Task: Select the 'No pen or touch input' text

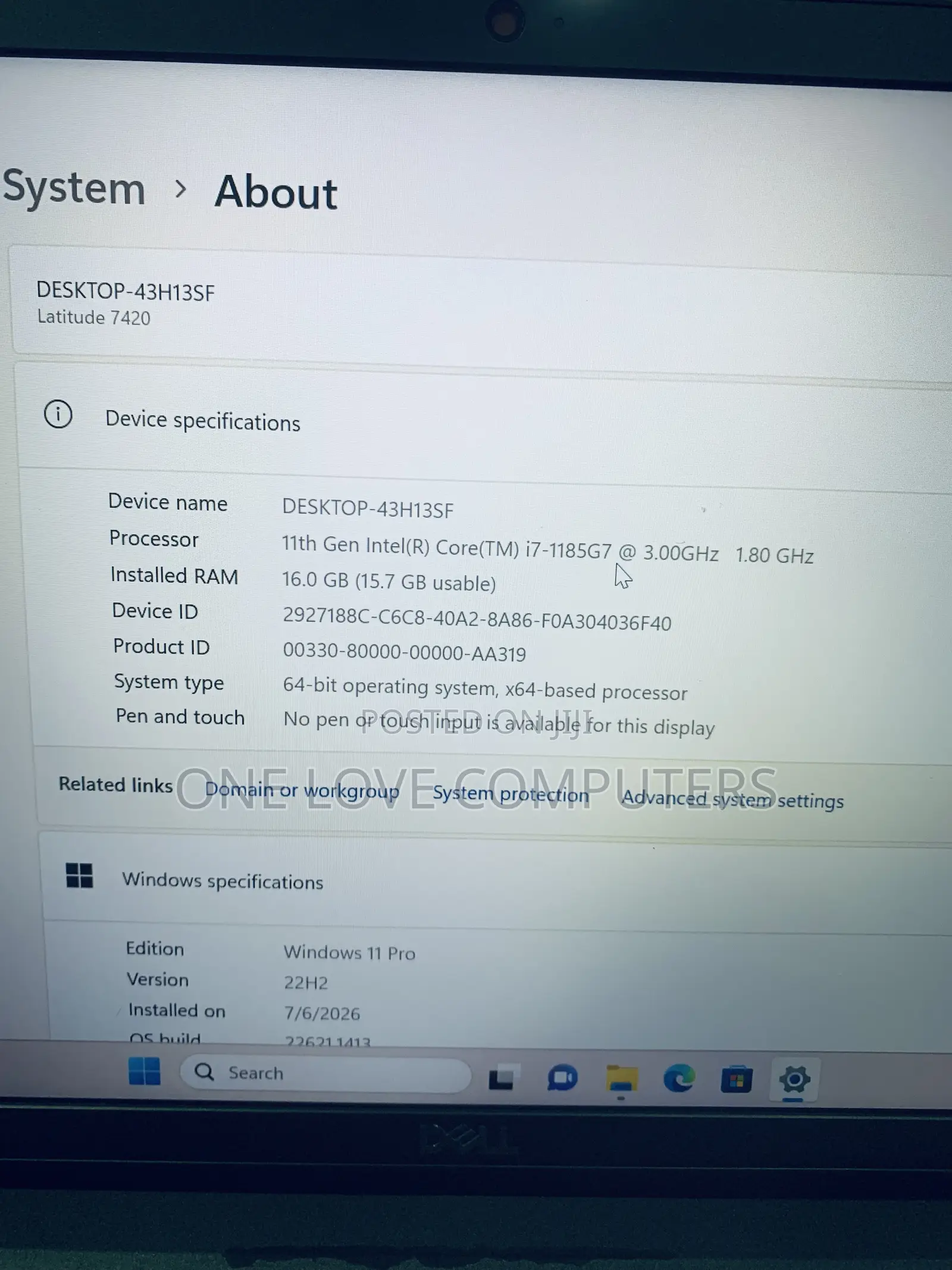Action: [x=382, y=721]
